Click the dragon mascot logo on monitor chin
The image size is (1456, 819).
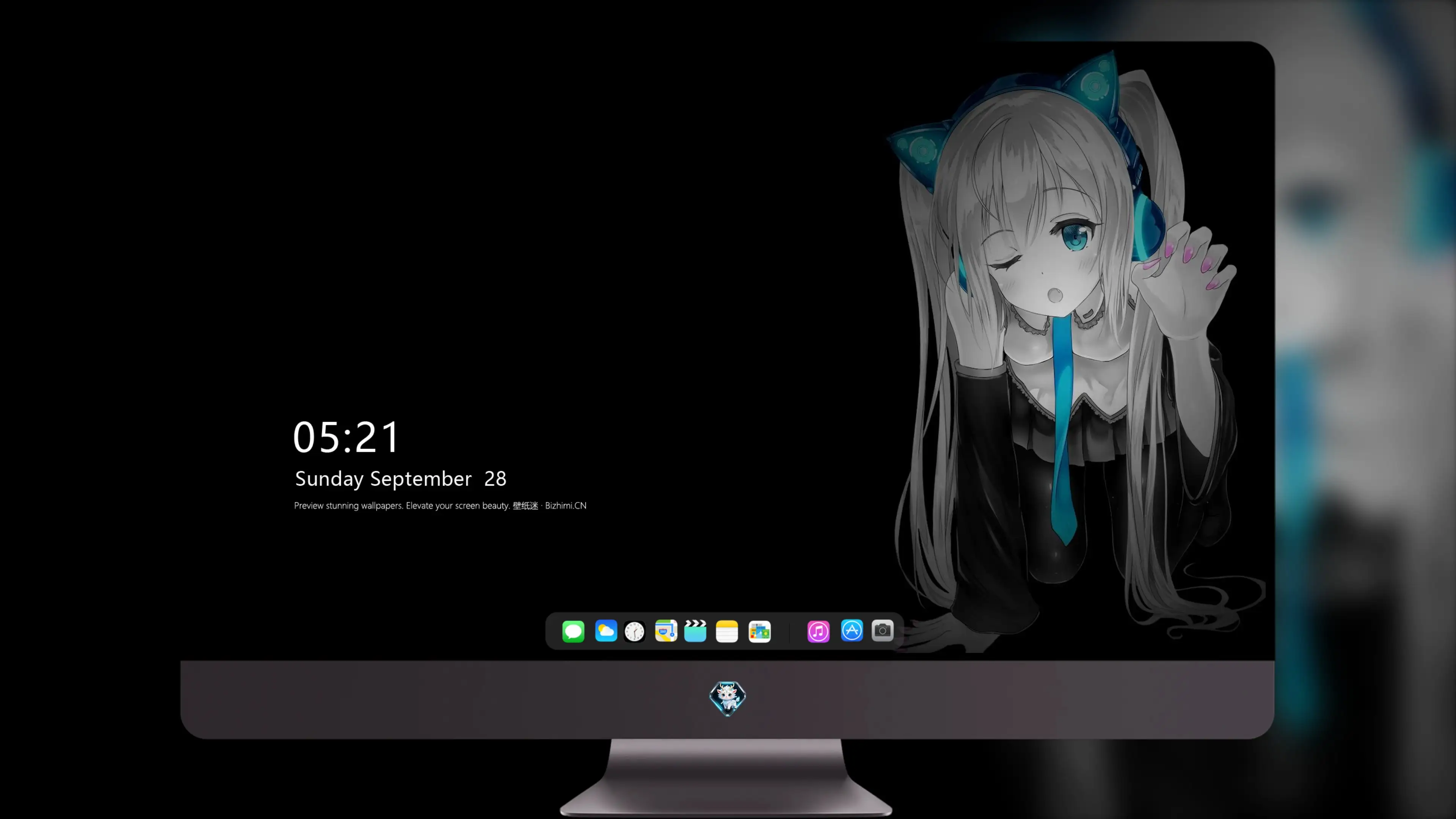coord(728,698)
